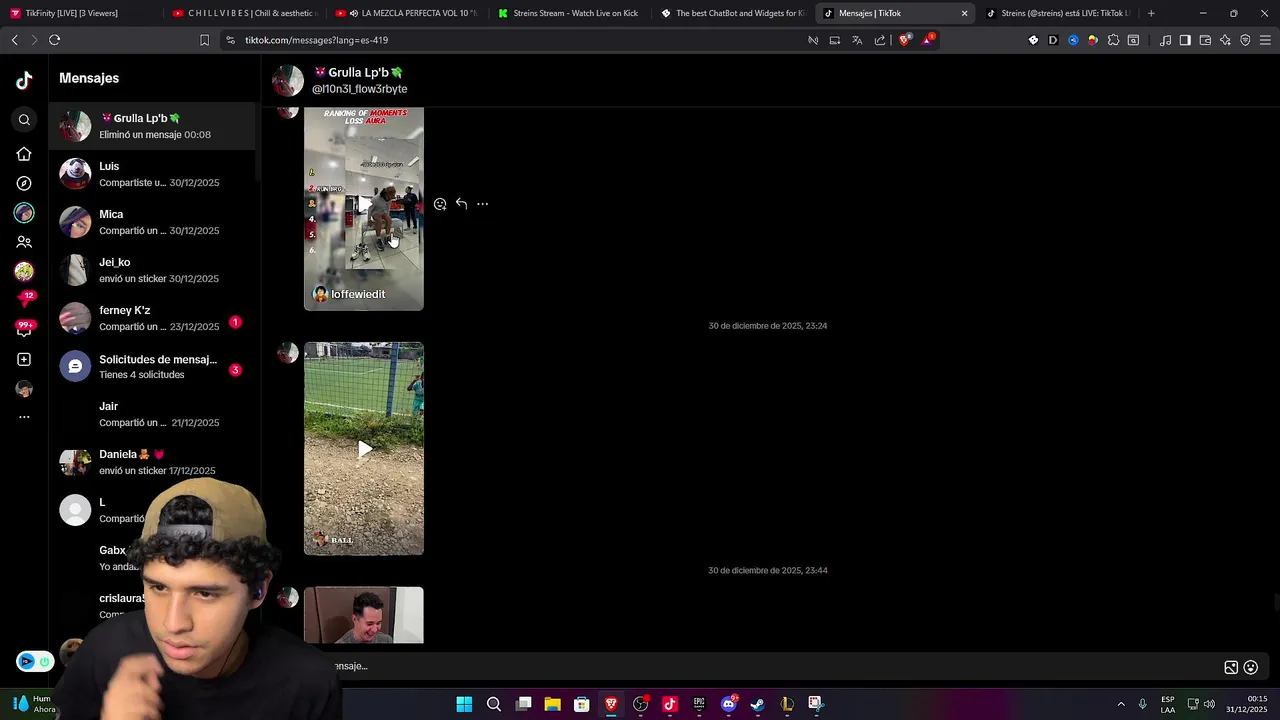Open the three-dots More menu in the sidebar
Viewport: 1280px width, 720px height.
click(24, 417)
